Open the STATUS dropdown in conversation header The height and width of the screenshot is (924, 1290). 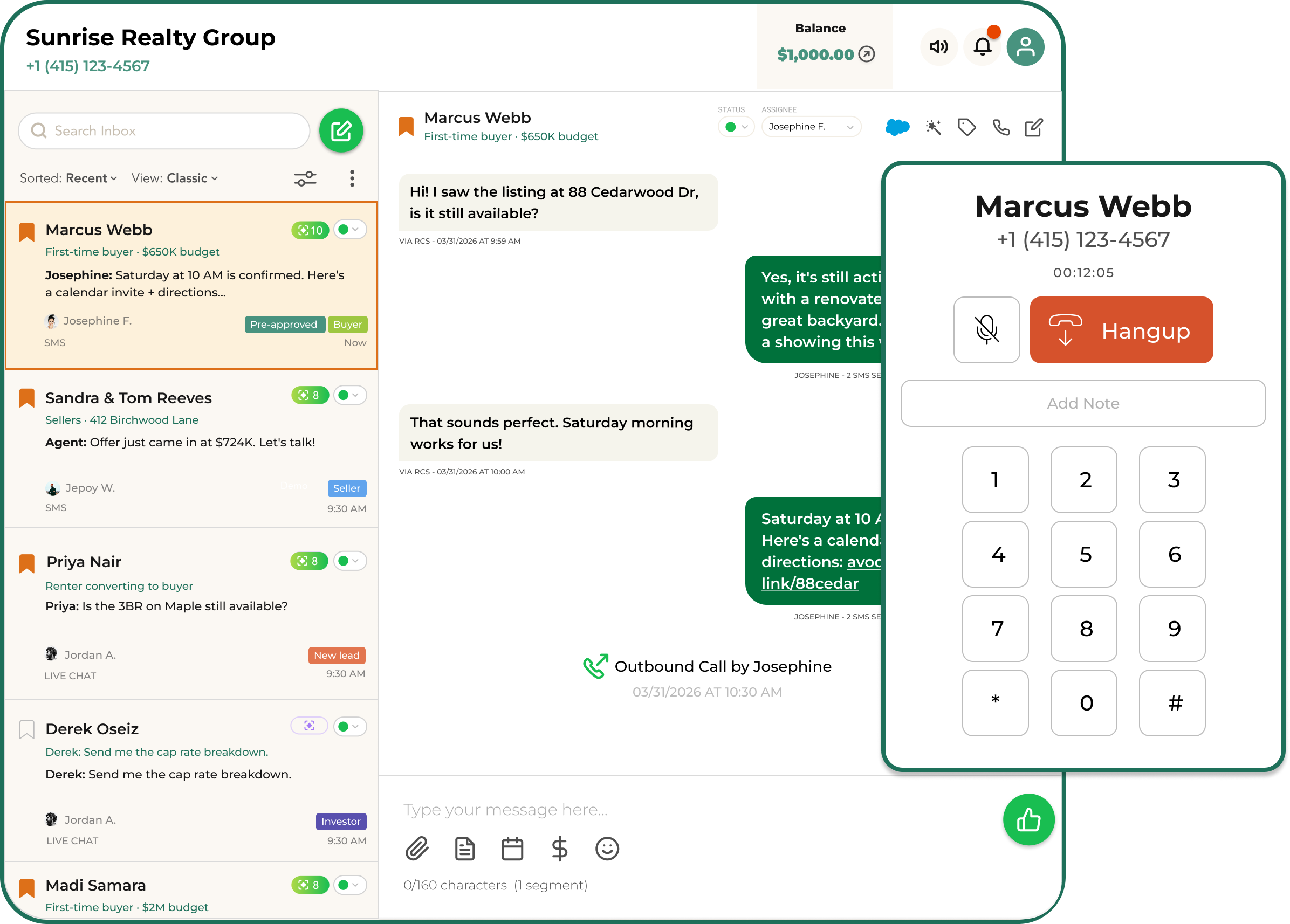[x=736, y=127]
